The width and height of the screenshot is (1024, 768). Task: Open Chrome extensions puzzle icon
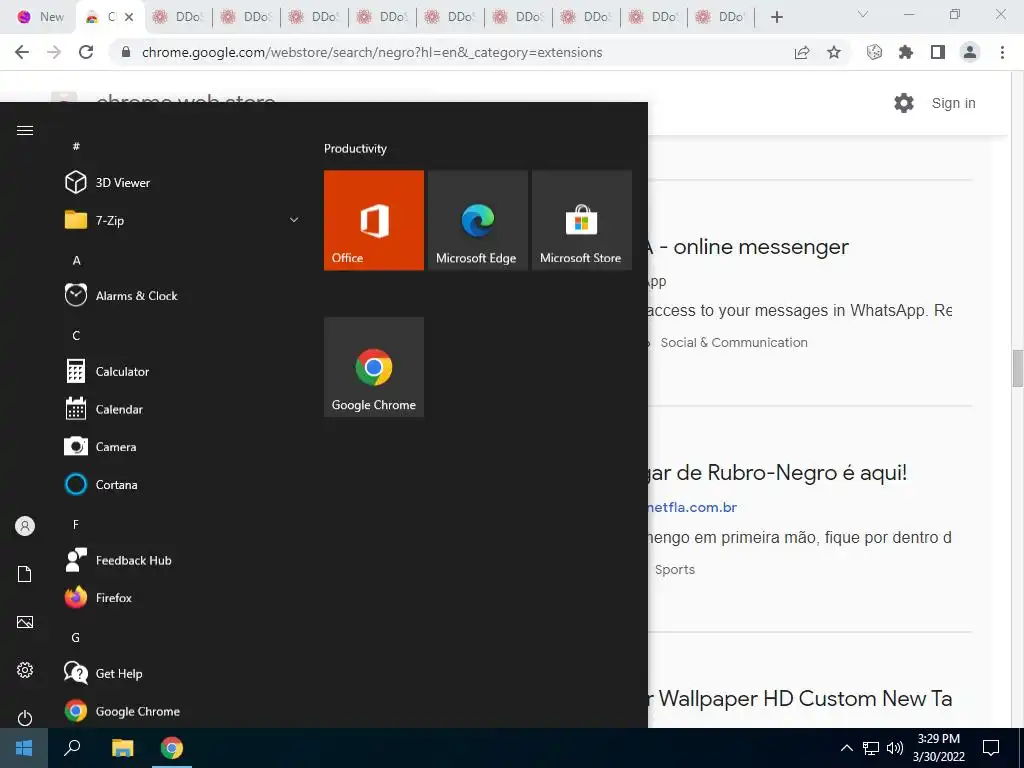[906, 52]
